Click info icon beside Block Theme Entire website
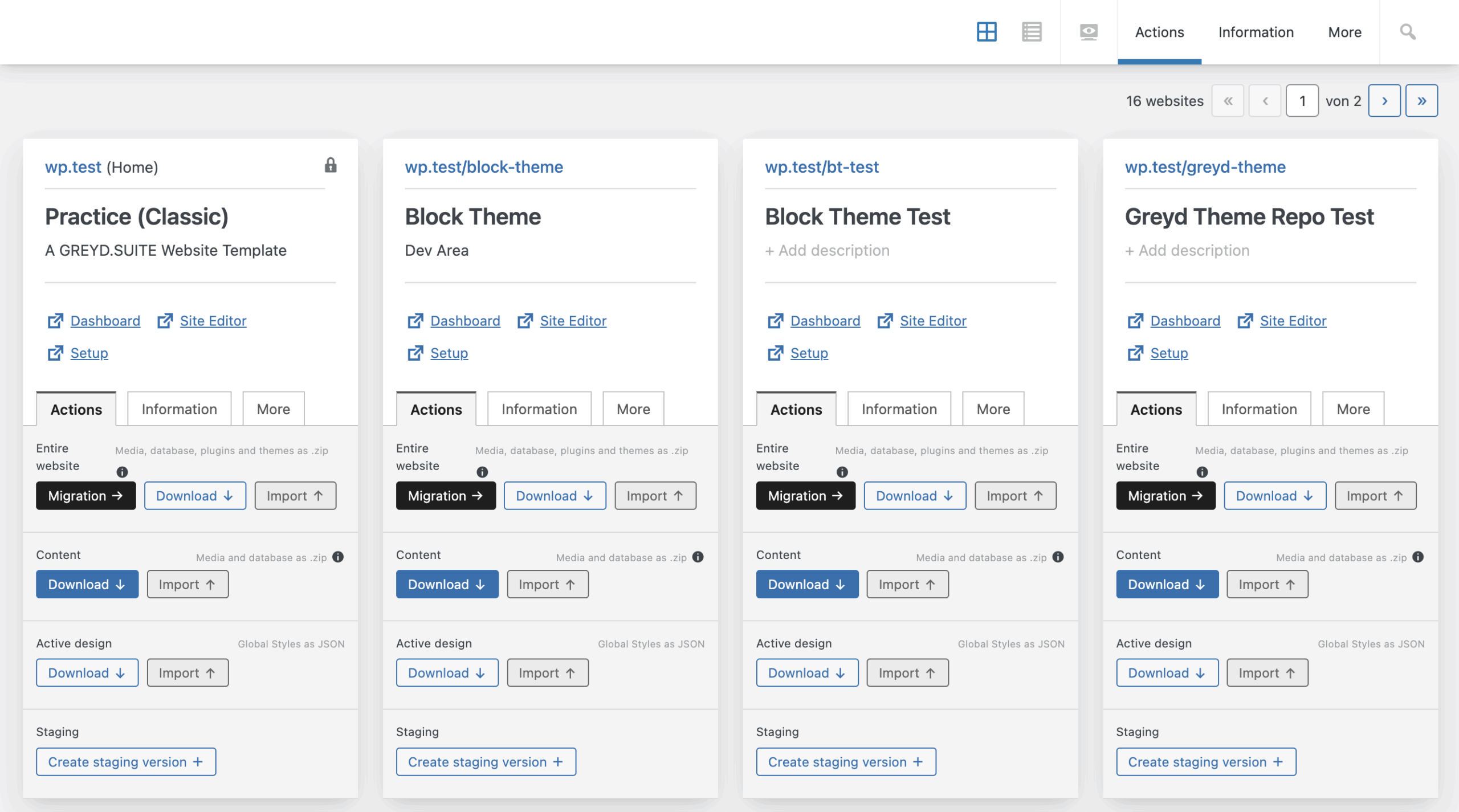The height and width of the screenshot is (812, 1459). pos(482,472)
